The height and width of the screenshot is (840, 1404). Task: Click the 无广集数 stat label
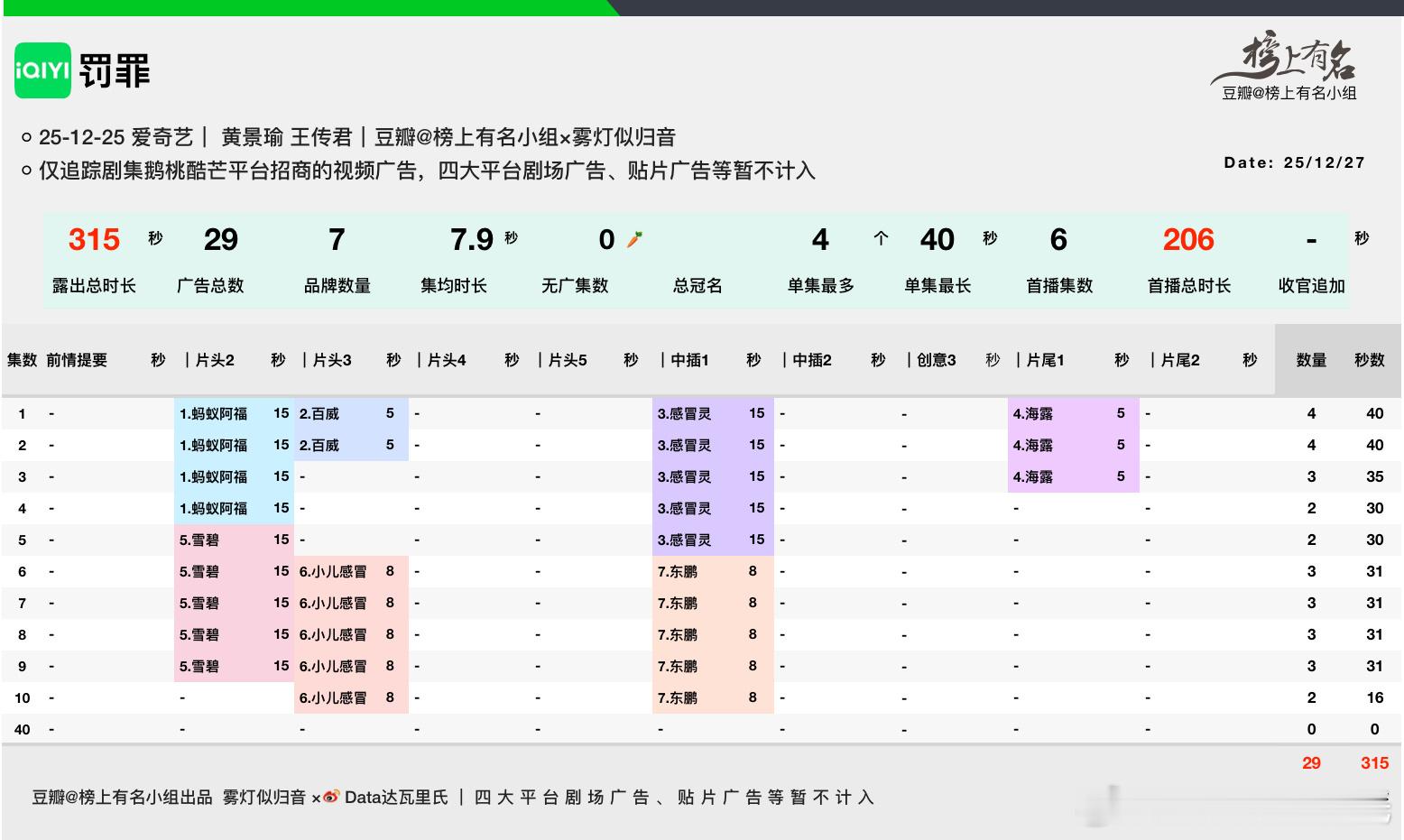pyautogui.click(x=575, y=286)
